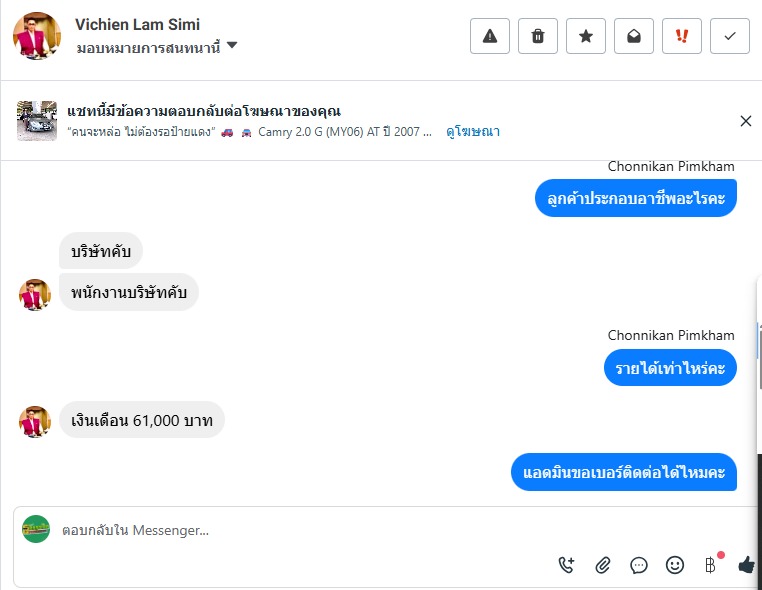The width and height of the screenshot is (762, 590).
Task: Click the spam warning triangle icon
Action: [x=490, y=36]
